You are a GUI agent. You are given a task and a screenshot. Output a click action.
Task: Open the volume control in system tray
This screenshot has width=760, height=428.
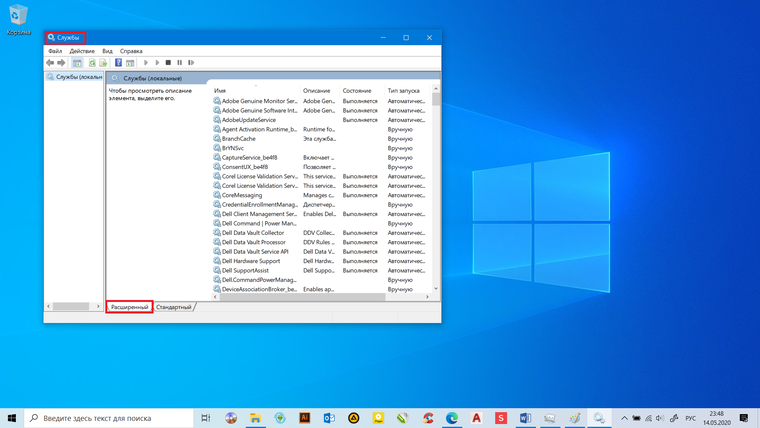point(660,418)
